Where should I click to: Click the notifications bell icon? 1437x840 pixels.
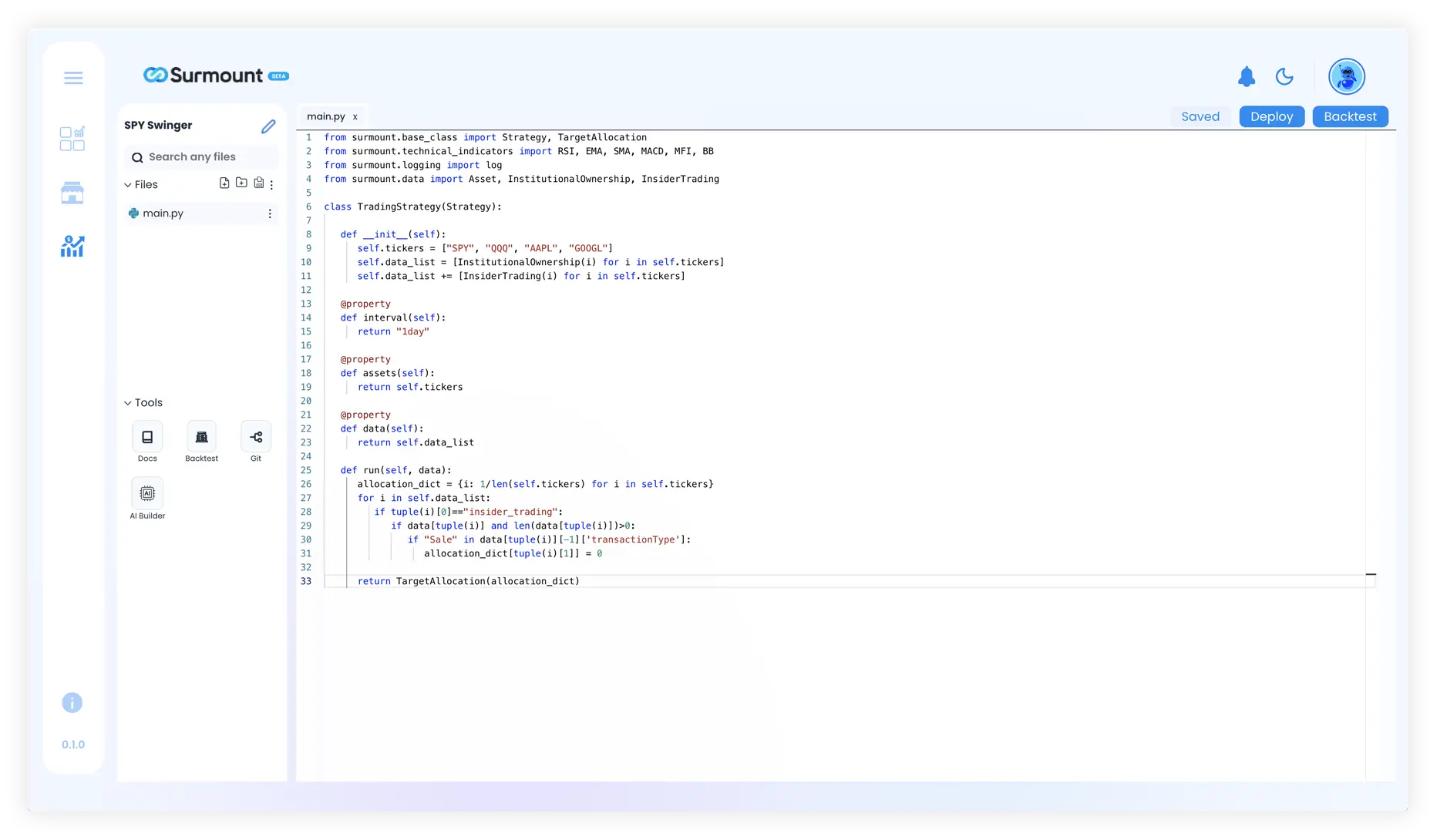click(1247, 77)
